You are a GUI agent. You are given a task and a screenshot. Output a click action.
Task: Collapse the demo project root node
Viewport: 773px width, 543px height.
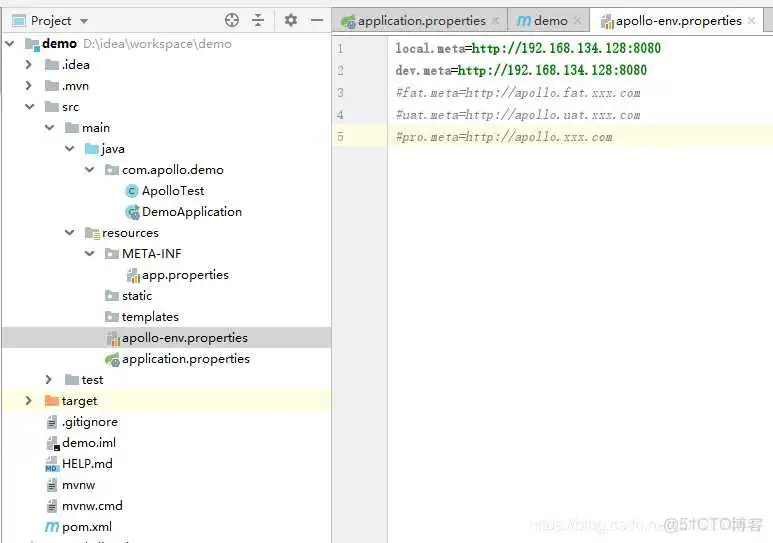(x=9, y=43)
